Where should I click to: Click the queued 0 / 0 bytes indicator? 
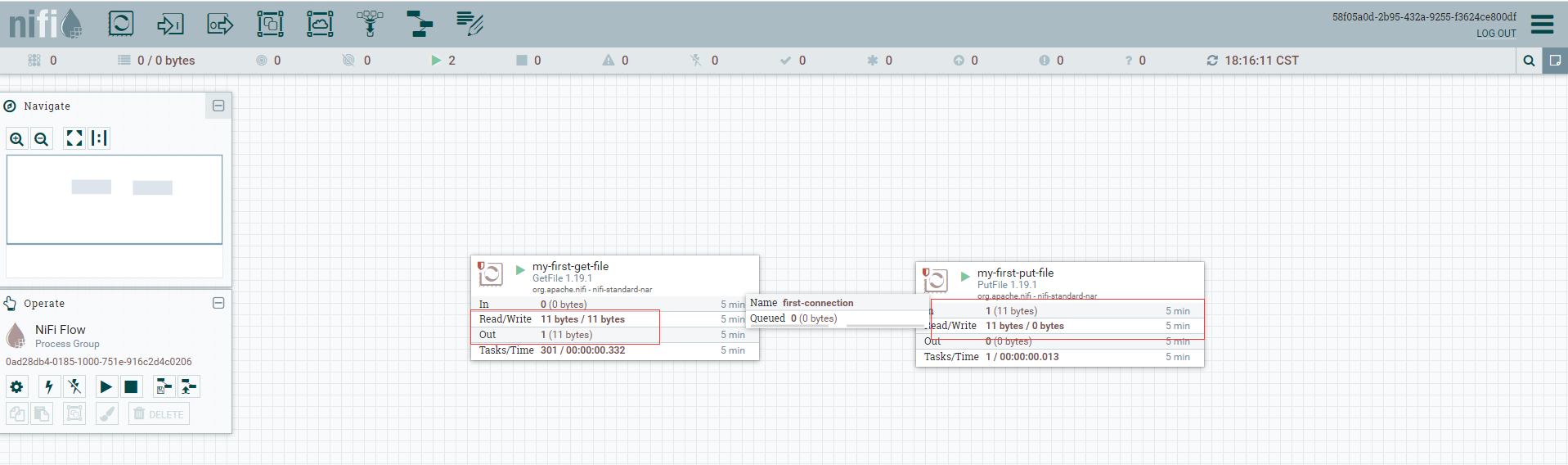156,61
